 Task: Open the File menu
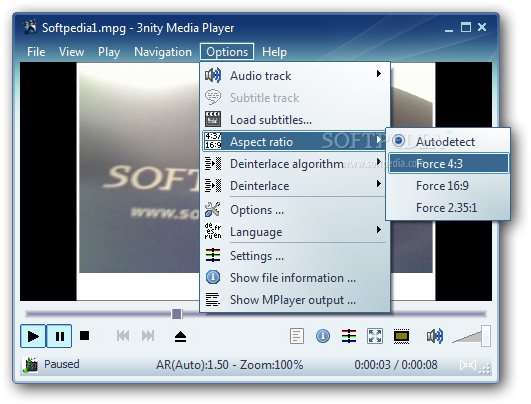click(x=36, y=52)
